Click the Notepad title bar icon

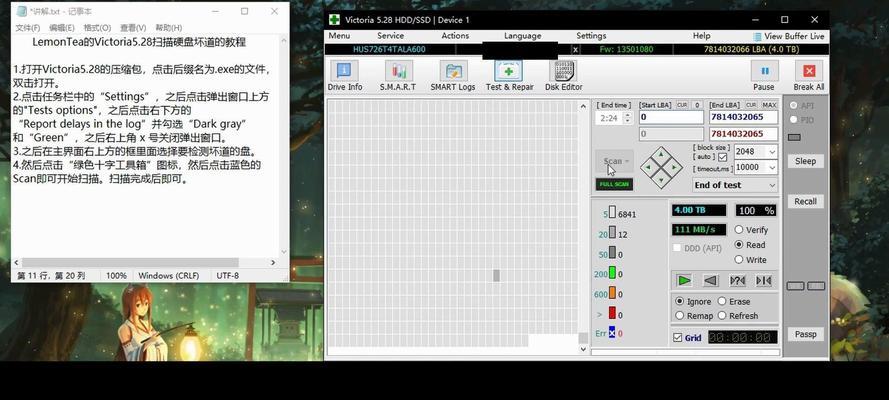pos(22,11)
